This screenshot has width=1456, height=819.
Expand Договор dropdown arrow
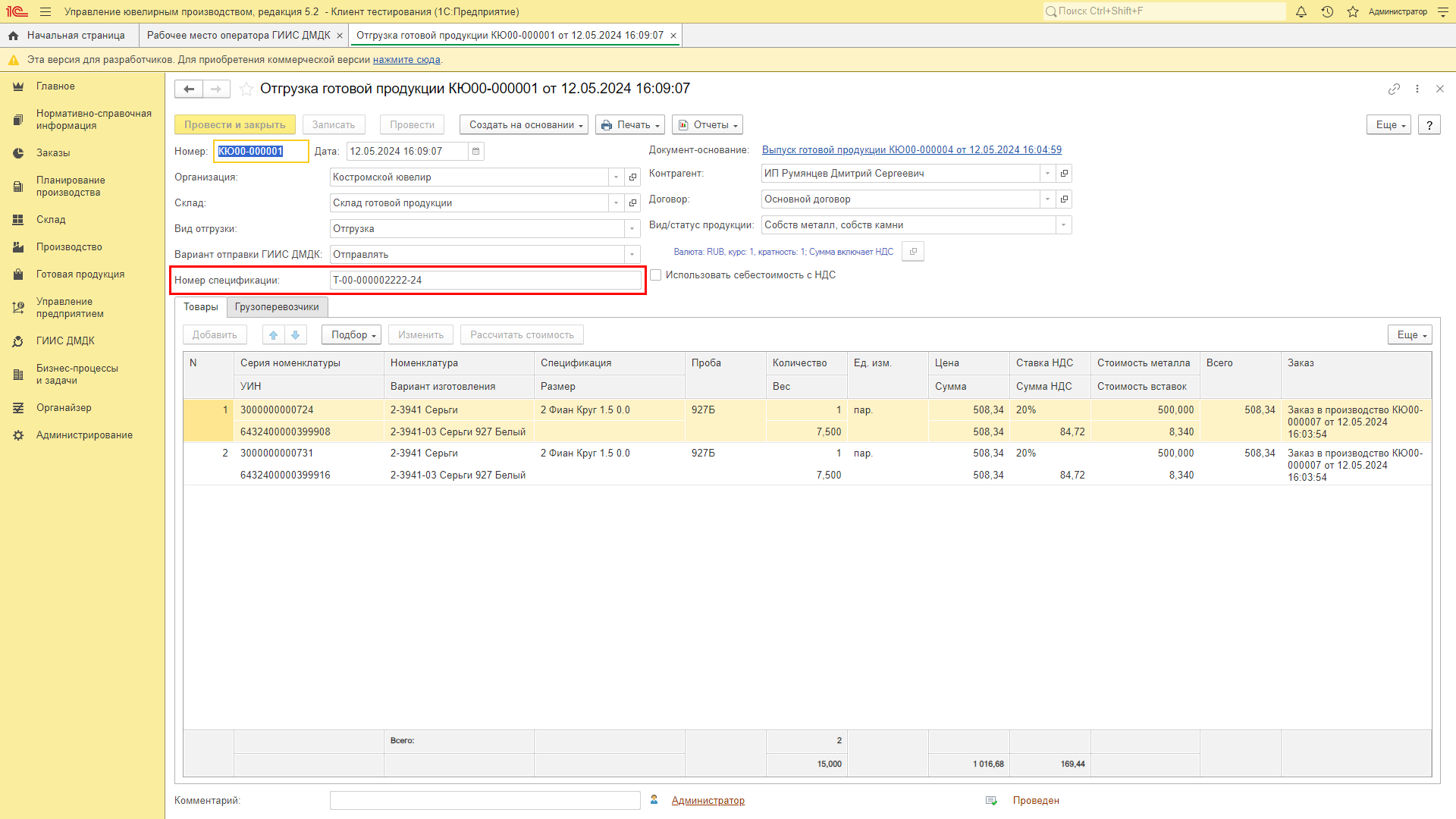coord(1047,199)
